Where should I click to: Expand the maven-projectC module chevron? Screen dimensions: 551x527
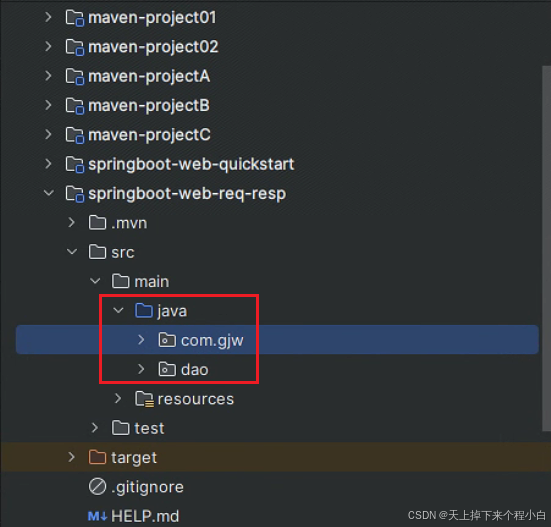[x=48, y=135]
